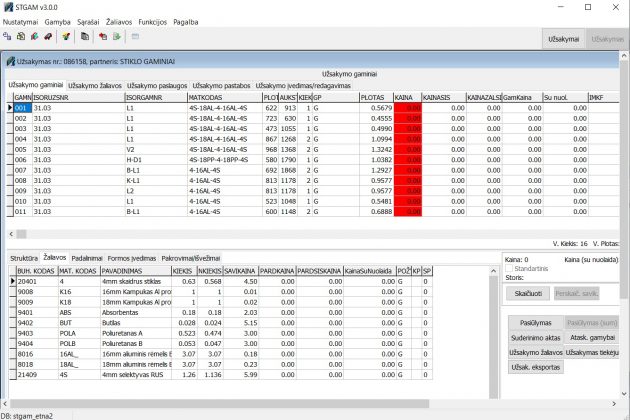The height and width of the screenshot is (420, 630).
Task: Click the green export arrow toolbar icon
Action: [116, 35]
